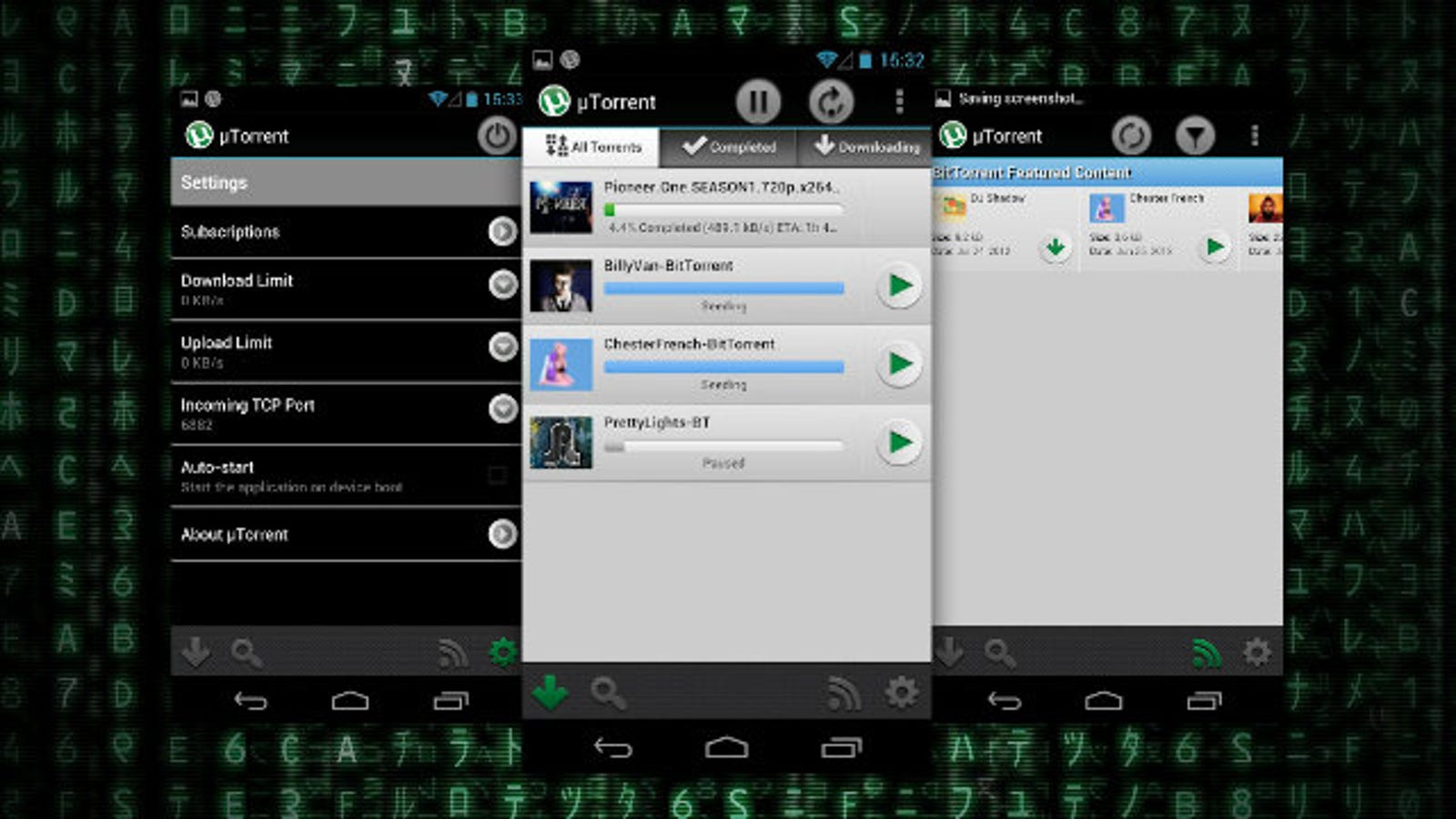Expand the Download Limit setting arrow
1456x819 pixels.
[502, 286]
